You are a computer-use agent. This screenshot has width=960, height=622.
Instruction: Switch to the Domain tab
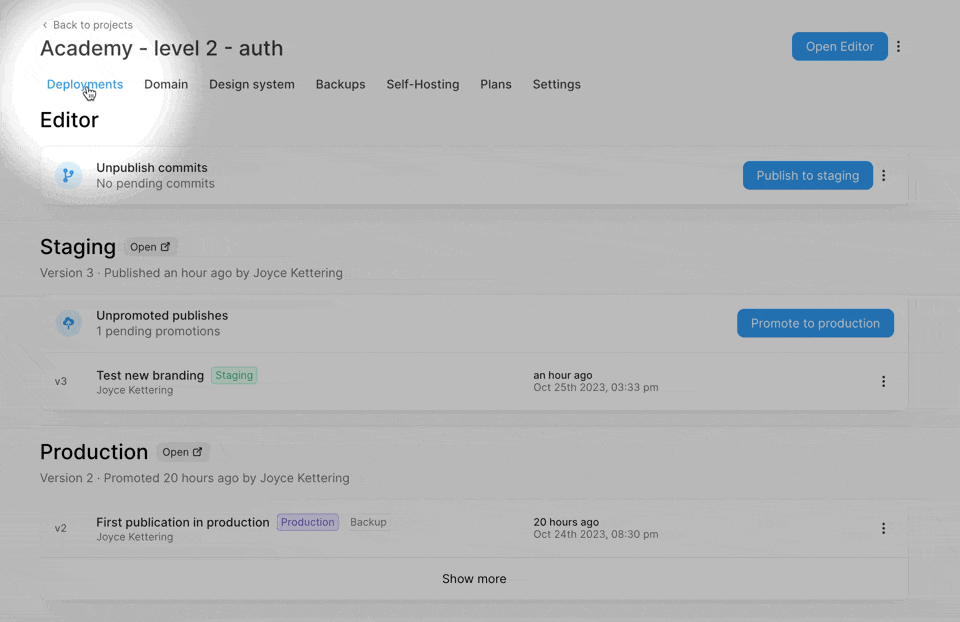(x=166, y=85)
